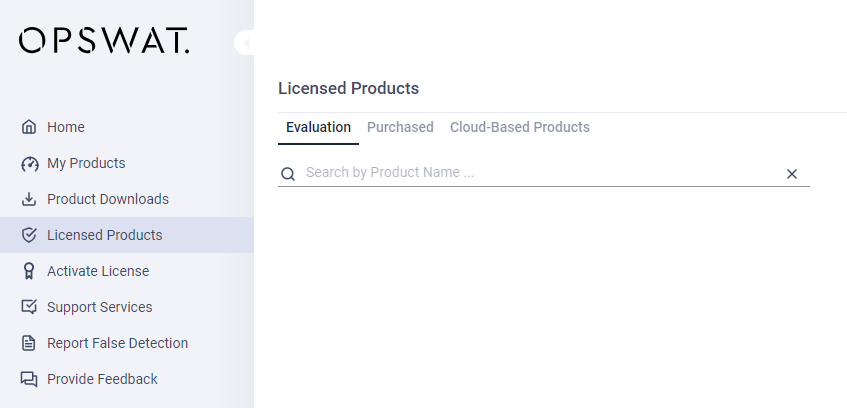Image resolution: width=847 pixels, height=408 pixels.
Task: Open the My Products page
Action: [86, 163]
